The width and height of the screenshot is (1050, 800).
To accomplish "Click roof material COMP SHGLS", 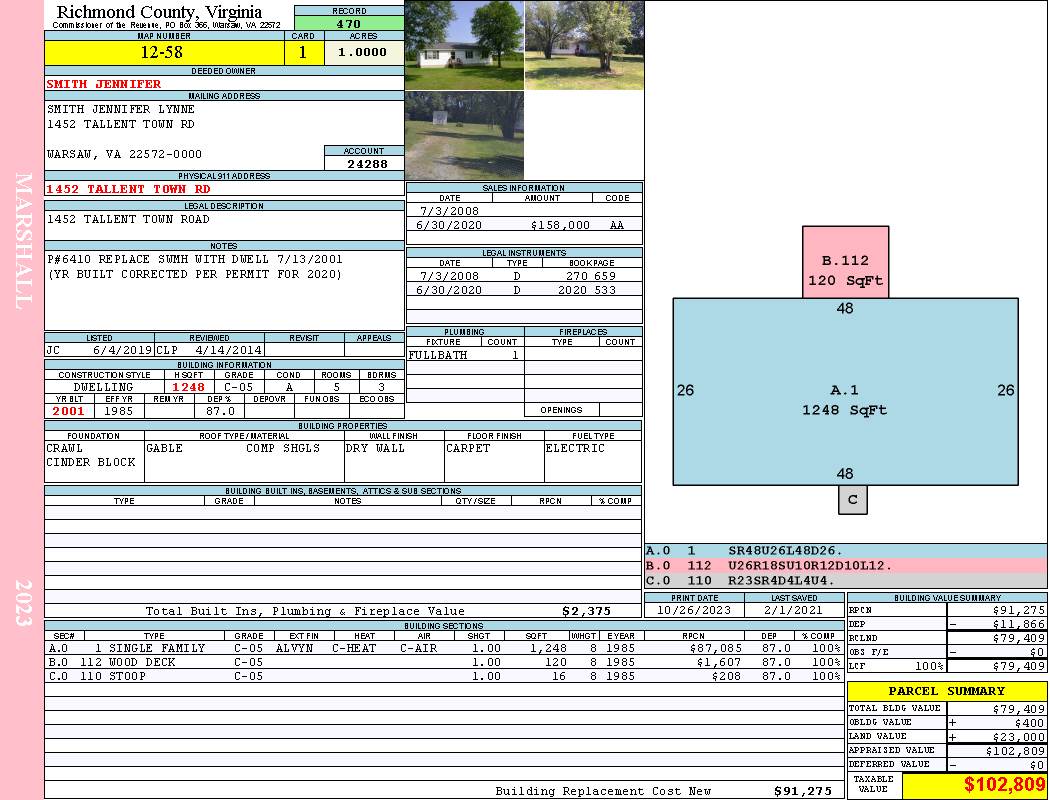I will point(283,449).
